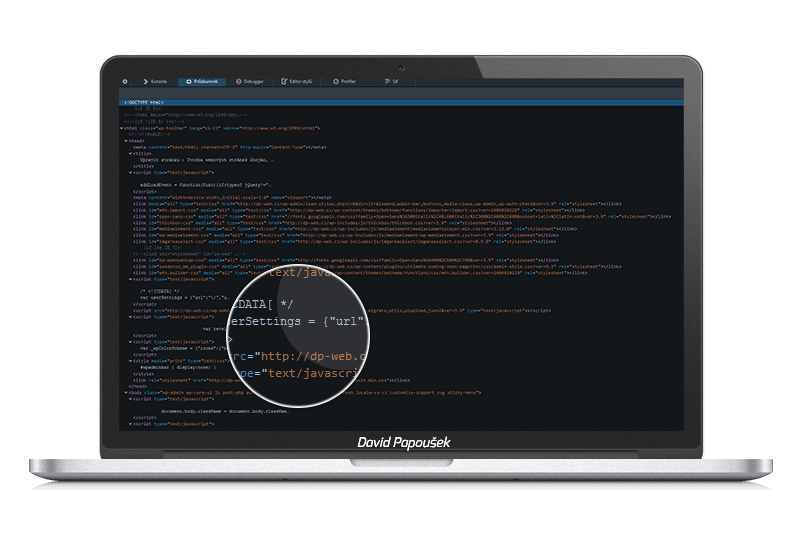The width and height of the screenshot is (800, 534).
Task: Collapse the style media print element
Action: tap(131, 361)
